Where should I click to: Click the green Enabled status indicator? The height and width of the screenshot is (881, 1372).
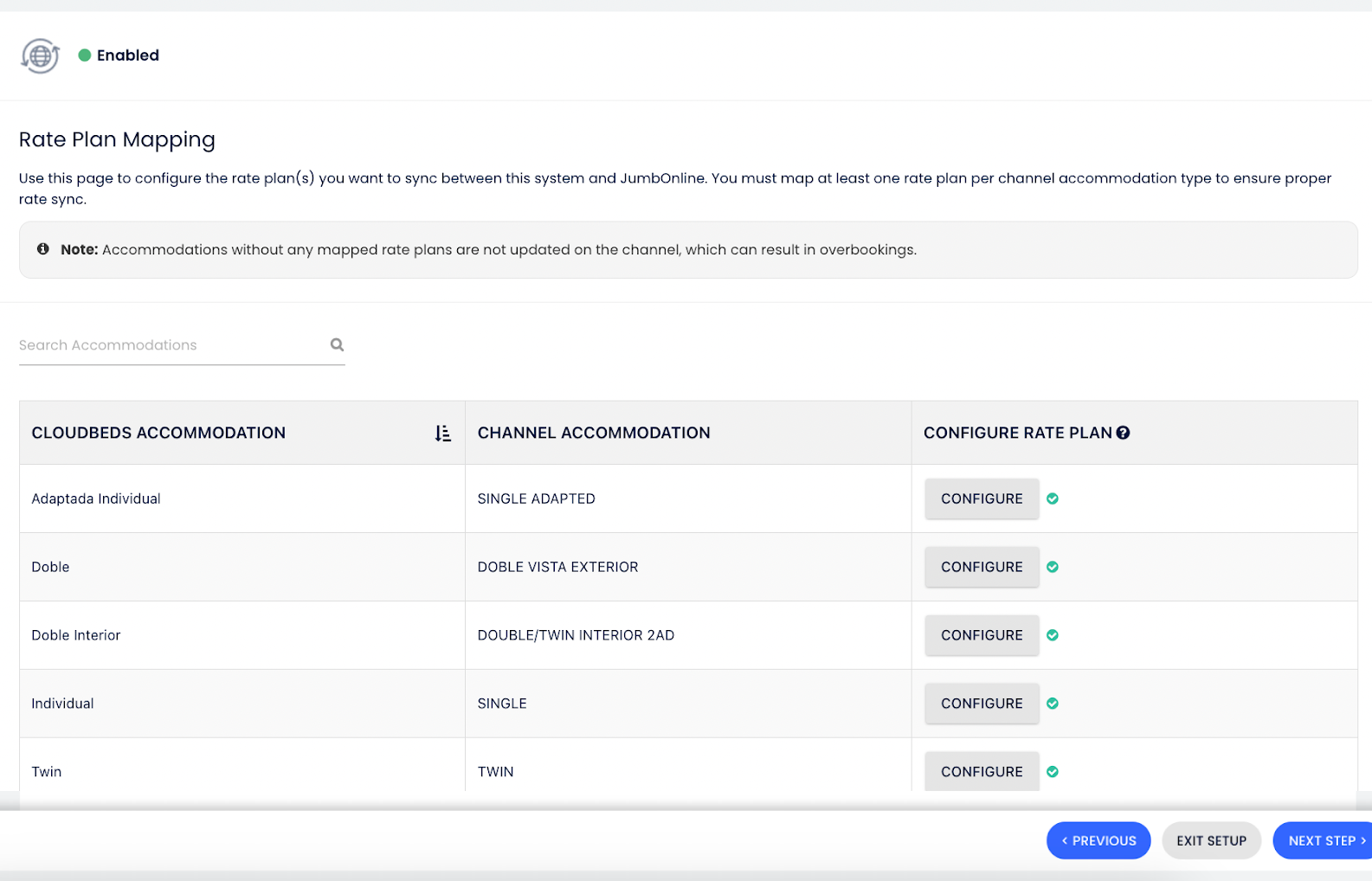point(85,55)
